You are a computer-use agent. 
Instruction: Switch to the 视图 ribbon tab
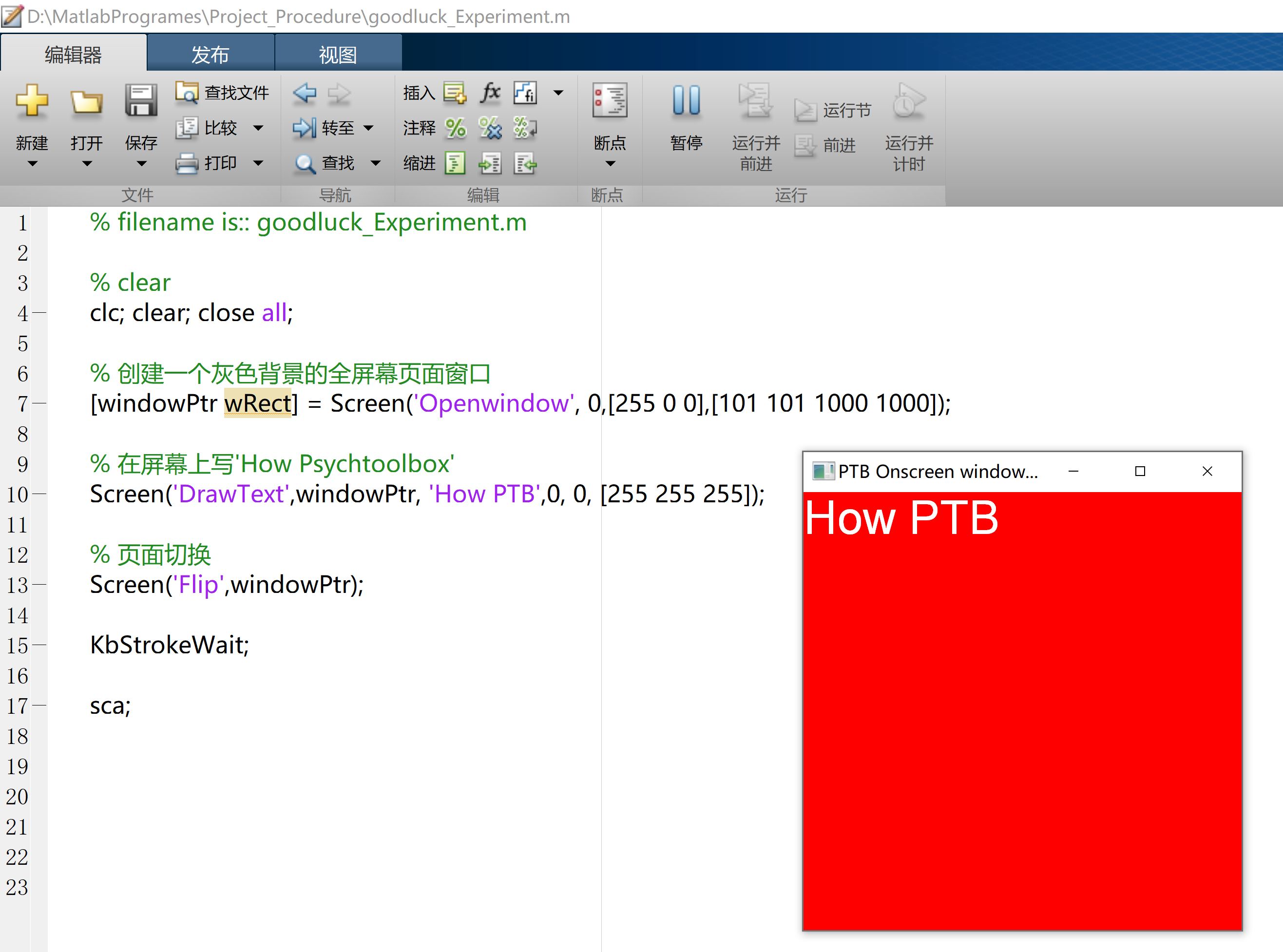339,53
